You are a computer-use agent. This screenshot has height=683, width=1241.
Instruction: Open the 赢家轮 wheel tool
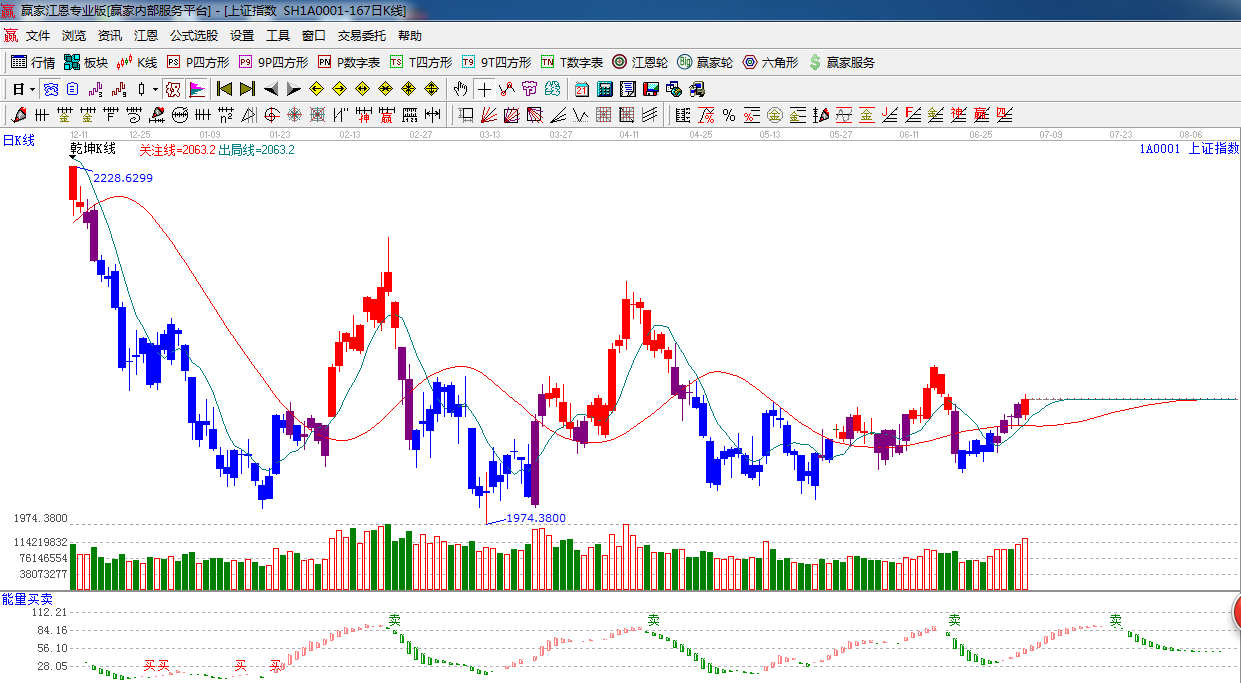705,62
